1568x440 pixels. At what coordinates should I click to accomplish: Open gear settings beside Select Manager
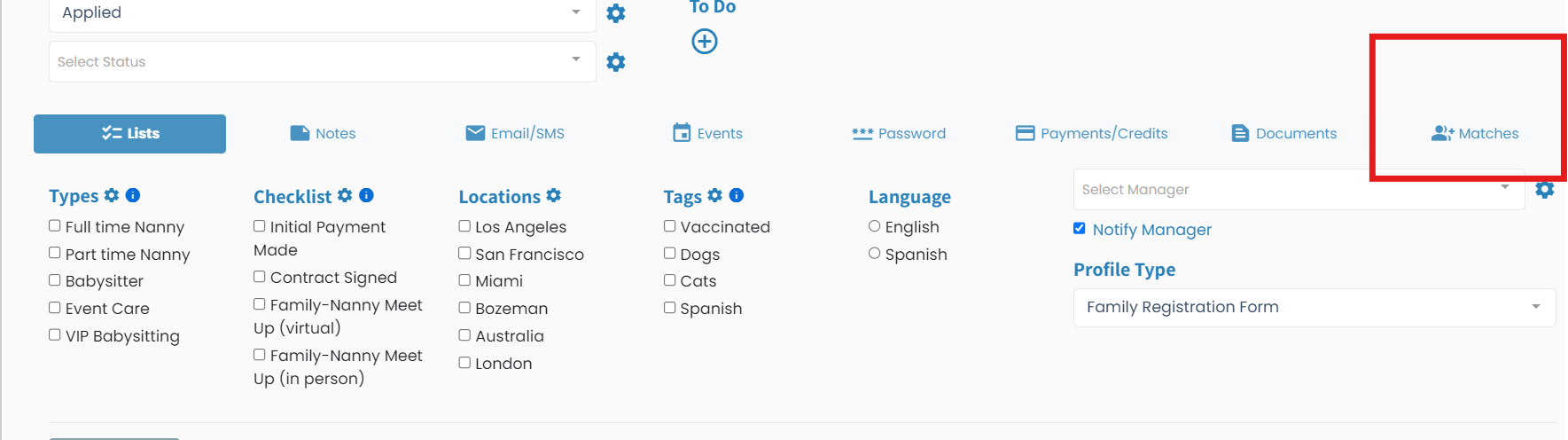1545,190
